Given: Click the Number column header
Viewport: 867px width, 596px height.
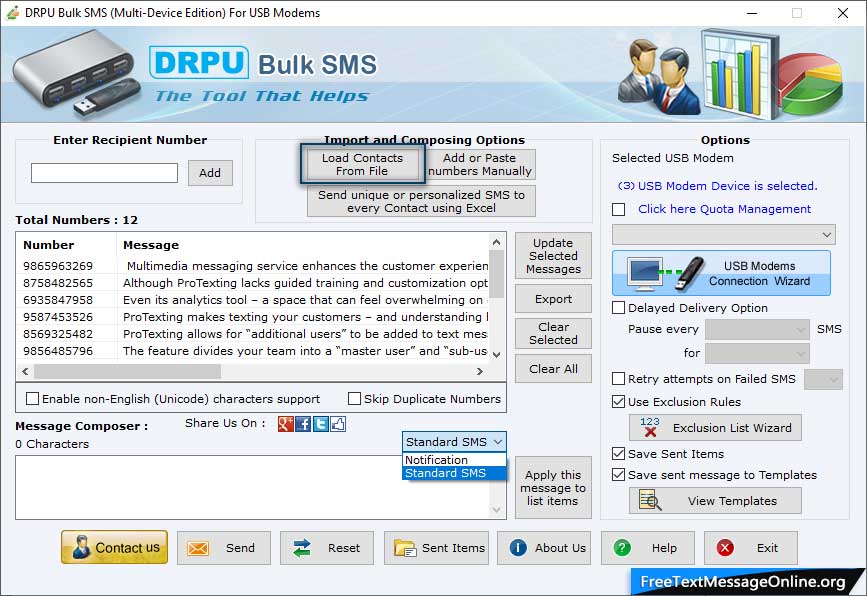Looking at the screenshot, I should 67,245.
